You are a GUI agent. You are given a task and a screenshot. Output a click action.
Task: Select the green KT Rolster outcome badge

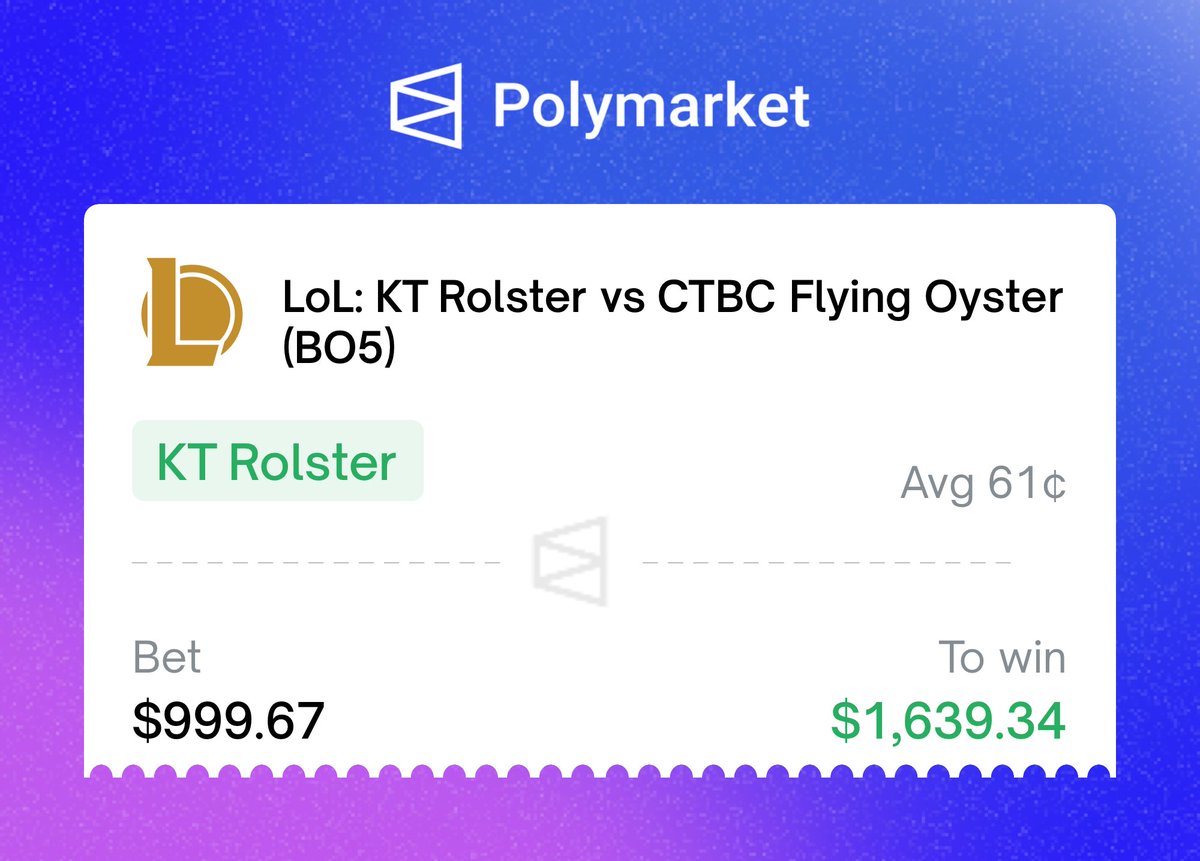pyautogui.click(x=277, y=461)
